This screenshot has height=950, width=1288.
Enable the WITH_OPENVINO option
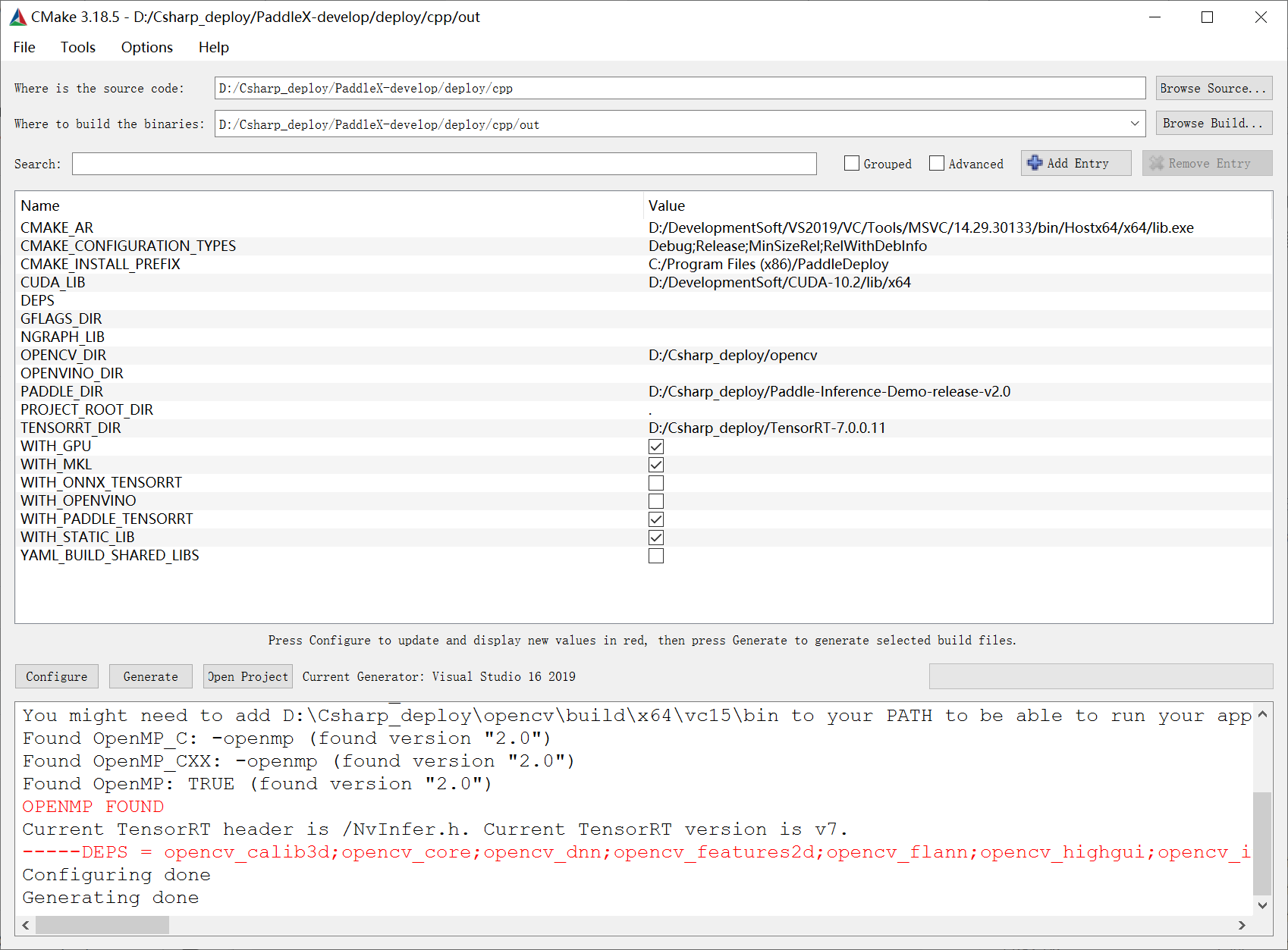click(x=655, y=501)
